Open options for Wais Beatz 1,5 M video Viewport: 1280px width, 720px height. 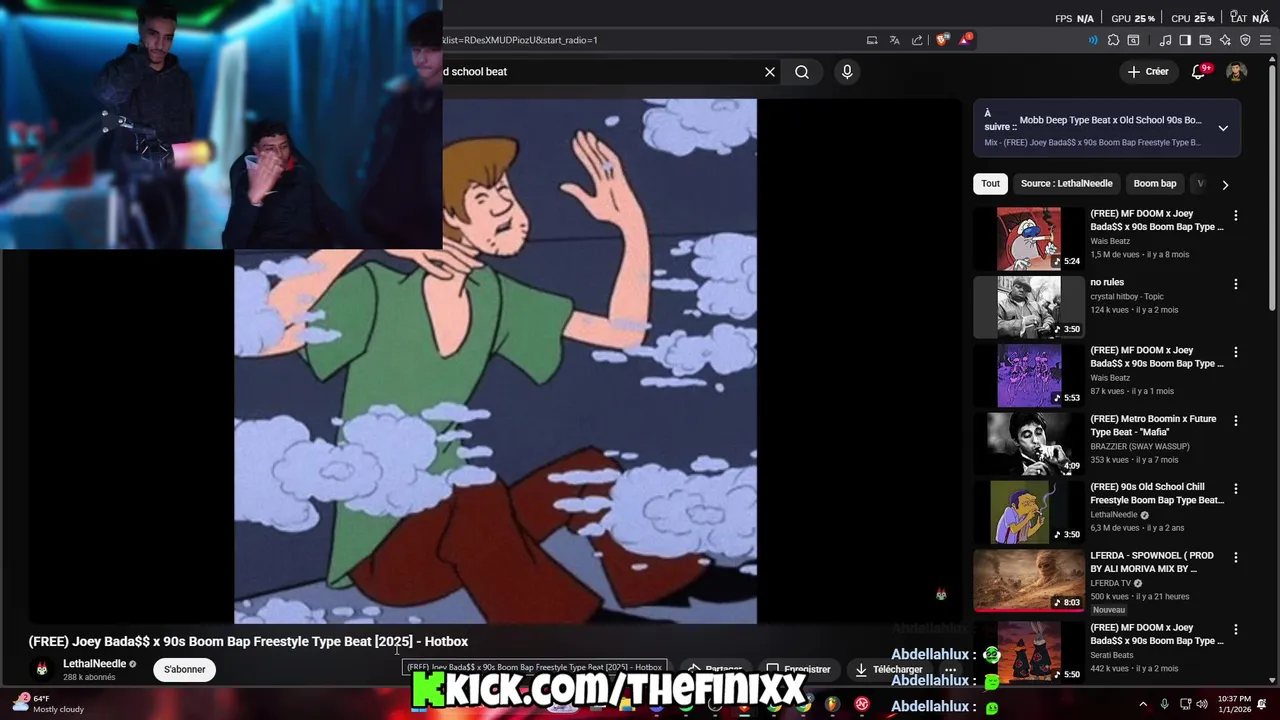(1236, 215)
